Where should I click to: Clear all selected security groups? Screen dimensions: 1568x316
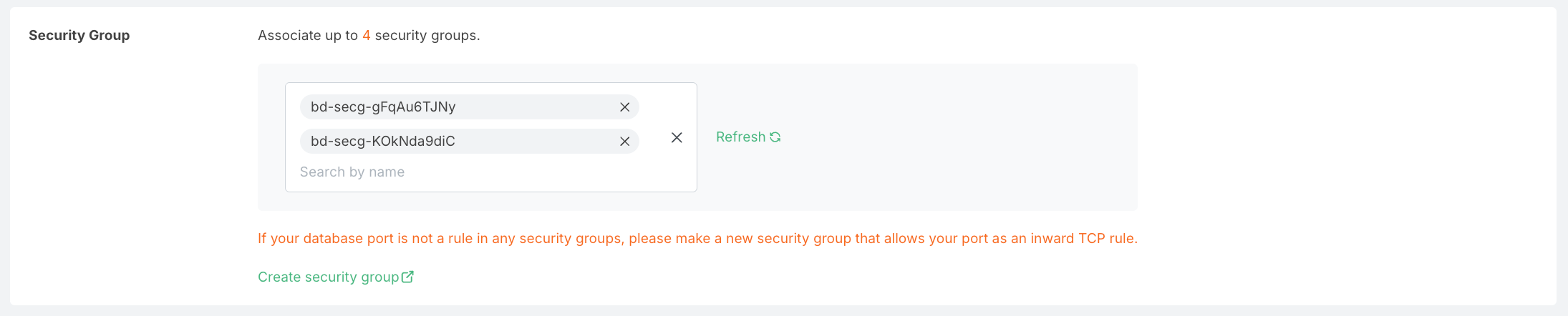(677, 137)
